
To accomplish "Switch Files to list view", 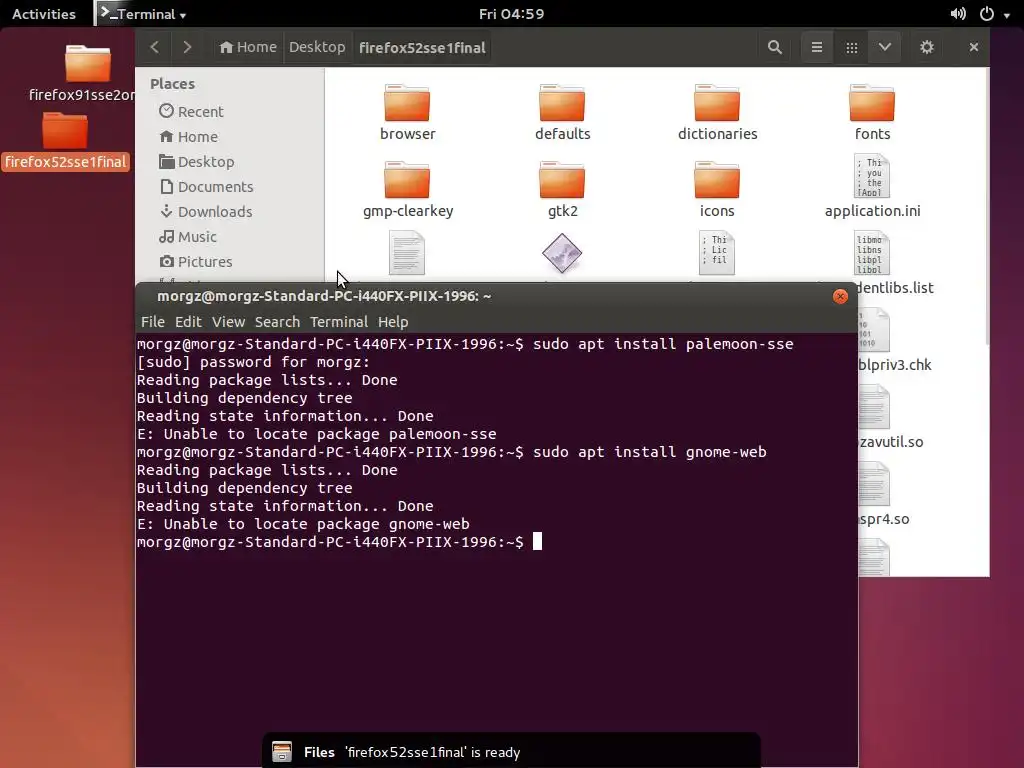I will point(816,47).
